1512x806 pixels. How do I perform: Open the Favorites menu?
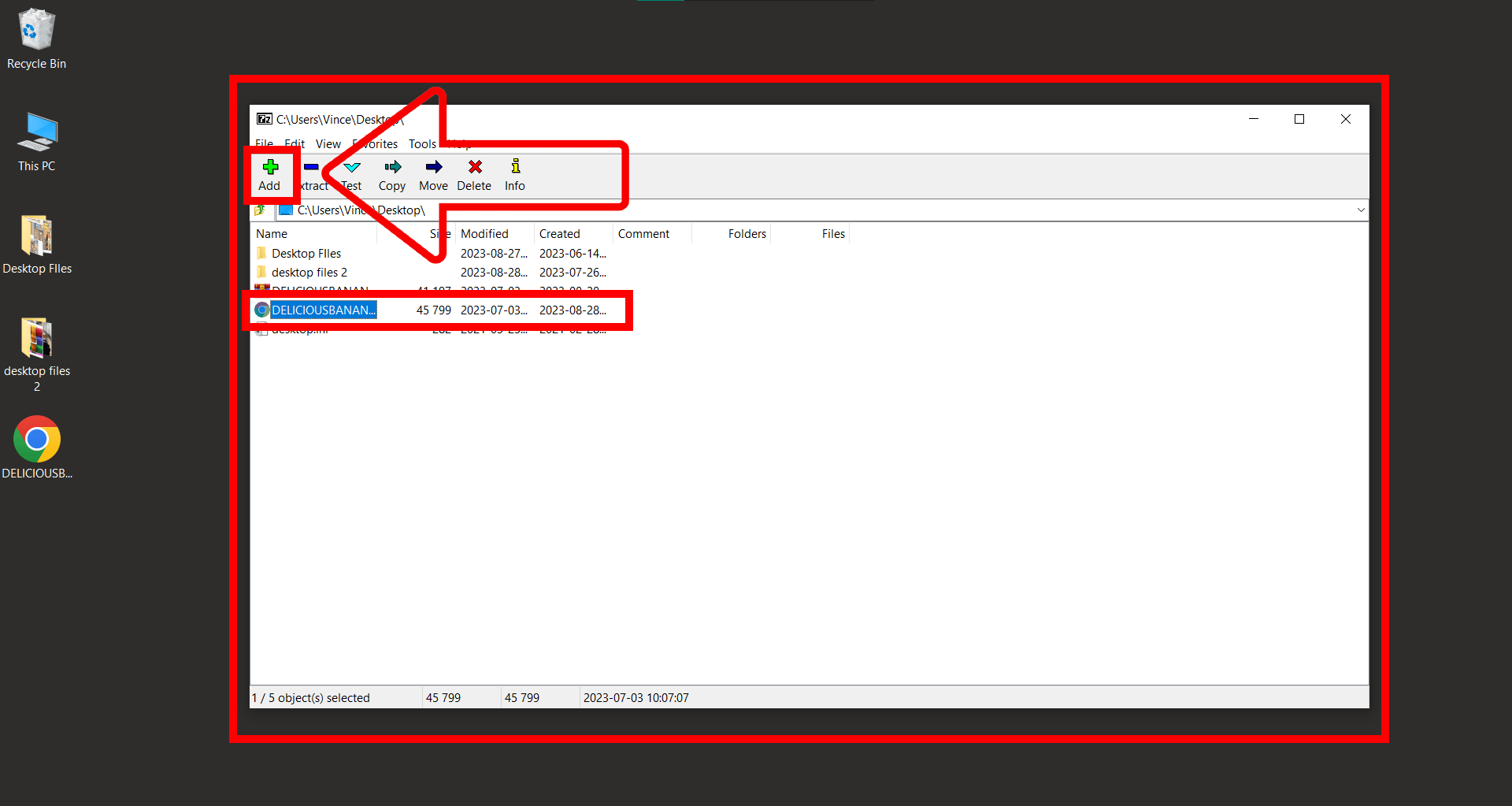(375, 143)
